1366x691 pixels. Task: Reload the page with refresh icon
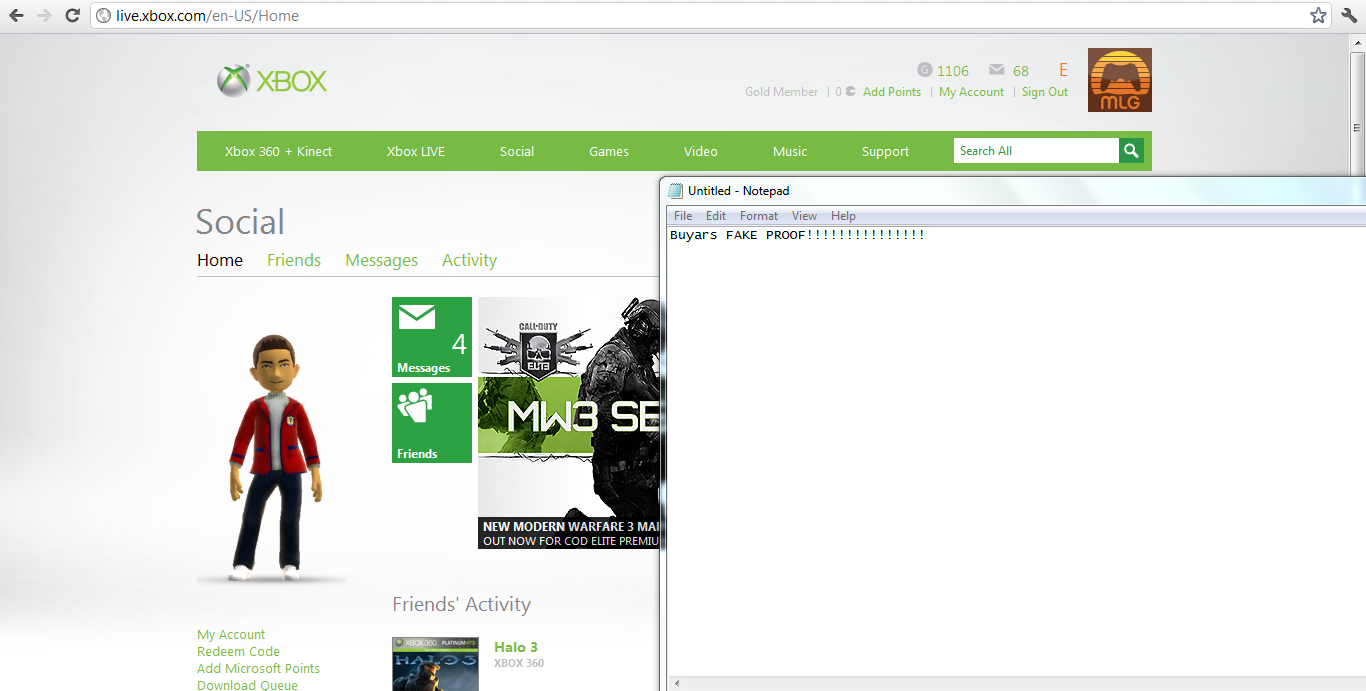click(72, 15)
